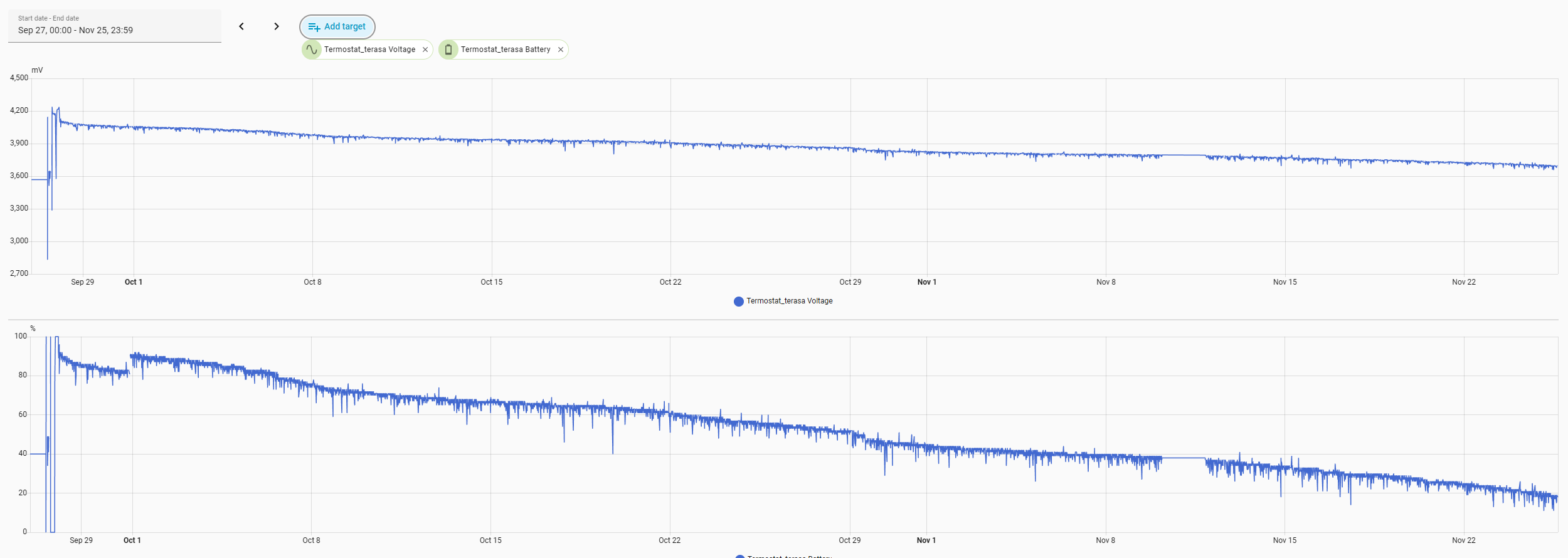
Task: Click Oct 15 on the voltage chart axis
Action: coord(492,282)
